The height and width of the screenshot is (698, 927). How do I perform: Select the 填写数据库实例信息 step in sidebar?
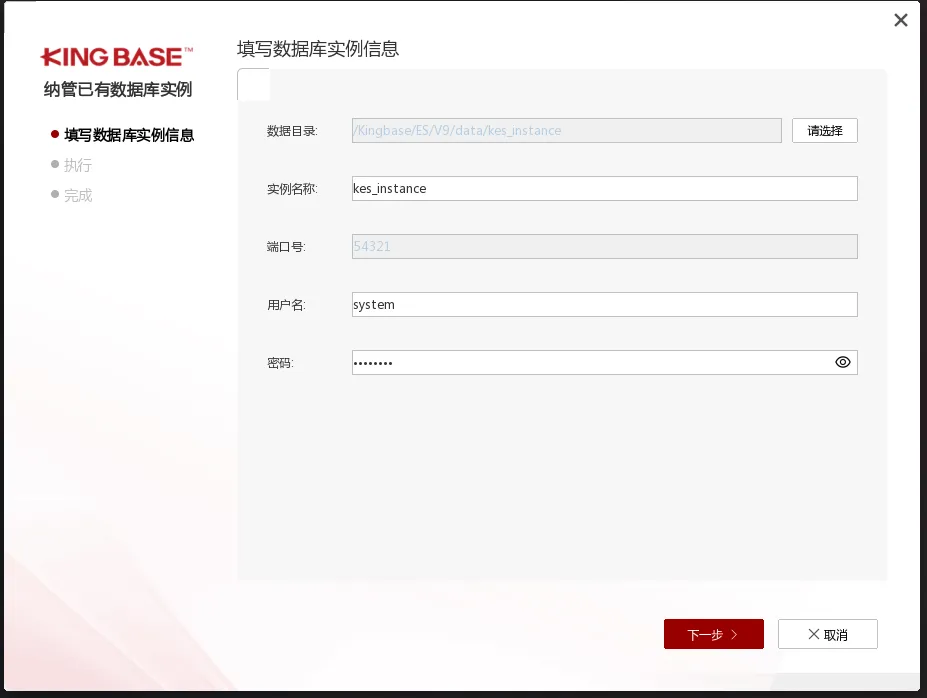tap(129, 135)
